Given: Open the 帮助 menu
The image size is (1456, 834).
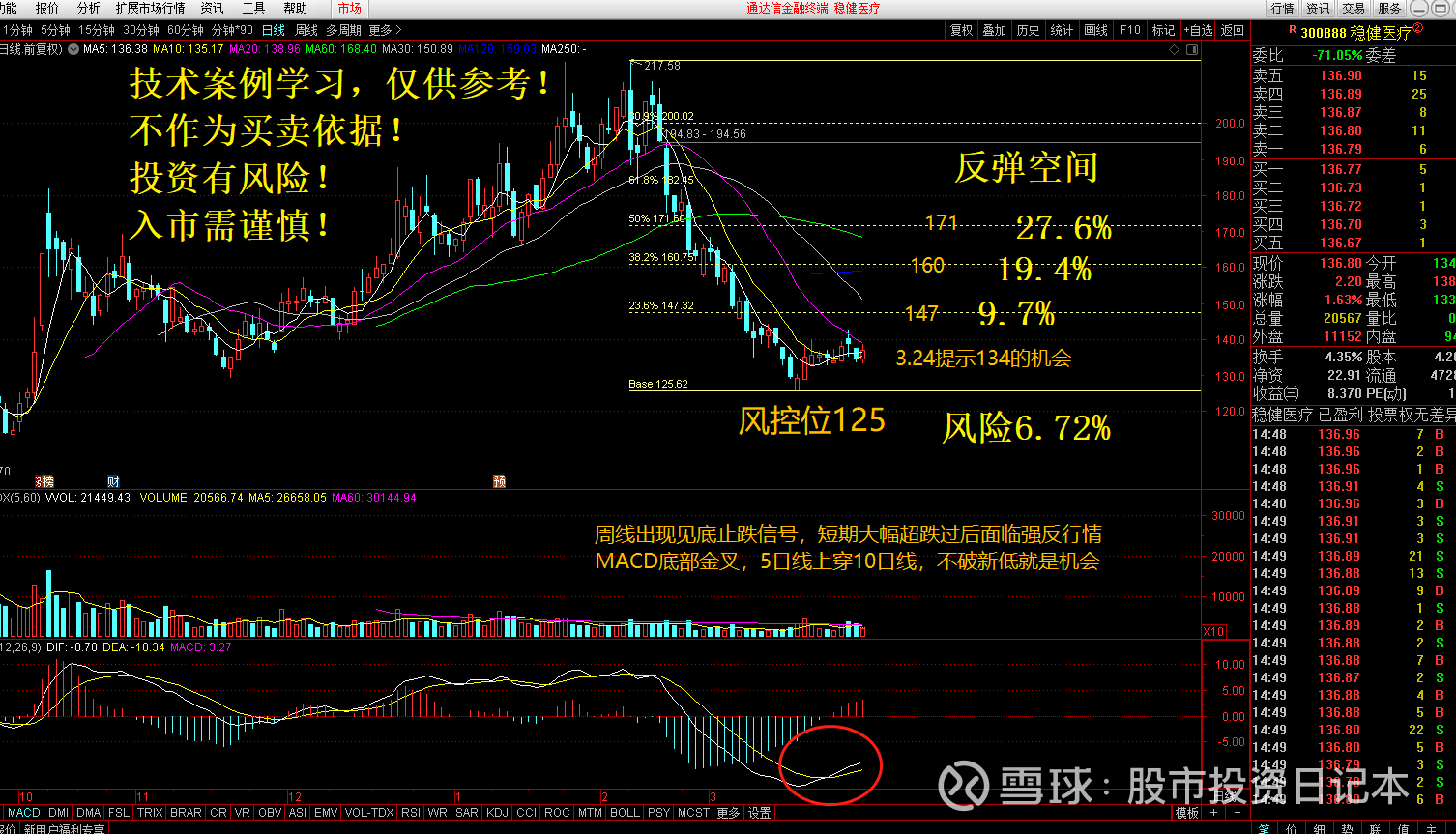Looking at the screenshot, I should click(295, 8).
